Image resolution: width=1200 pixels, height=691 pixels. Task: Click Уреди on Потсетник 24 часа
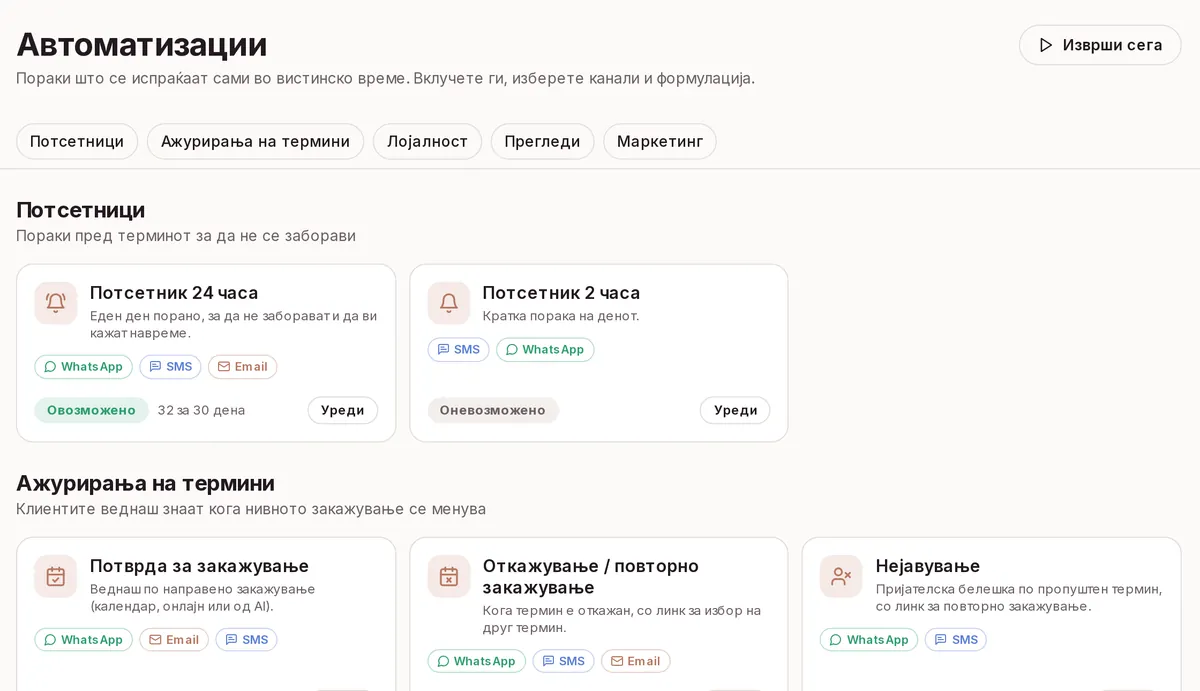point(343,410)
